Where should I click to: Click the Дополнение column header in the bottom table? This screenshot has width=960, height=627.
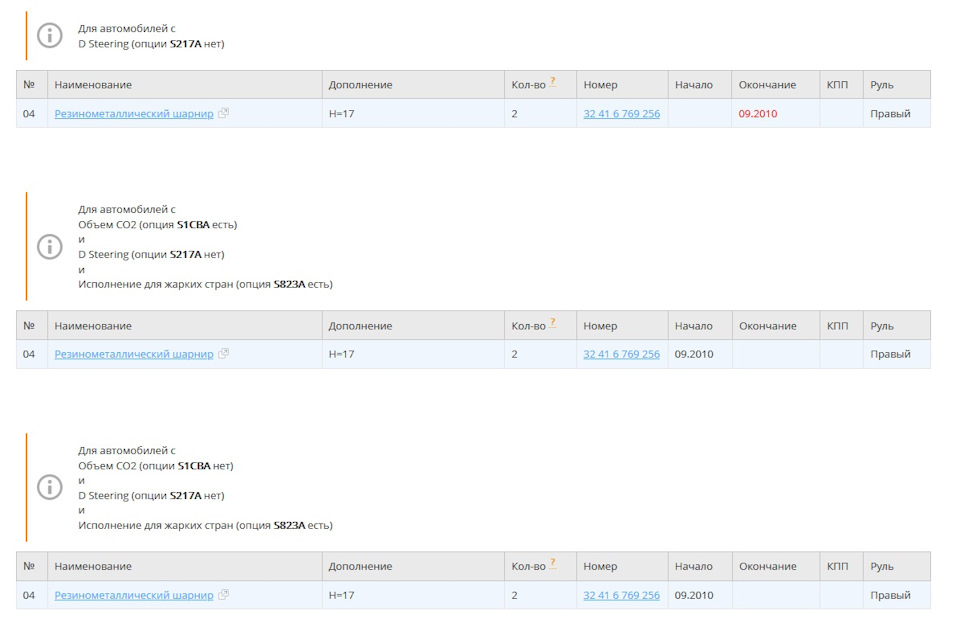pyautogui.click(x=360, y=567)
